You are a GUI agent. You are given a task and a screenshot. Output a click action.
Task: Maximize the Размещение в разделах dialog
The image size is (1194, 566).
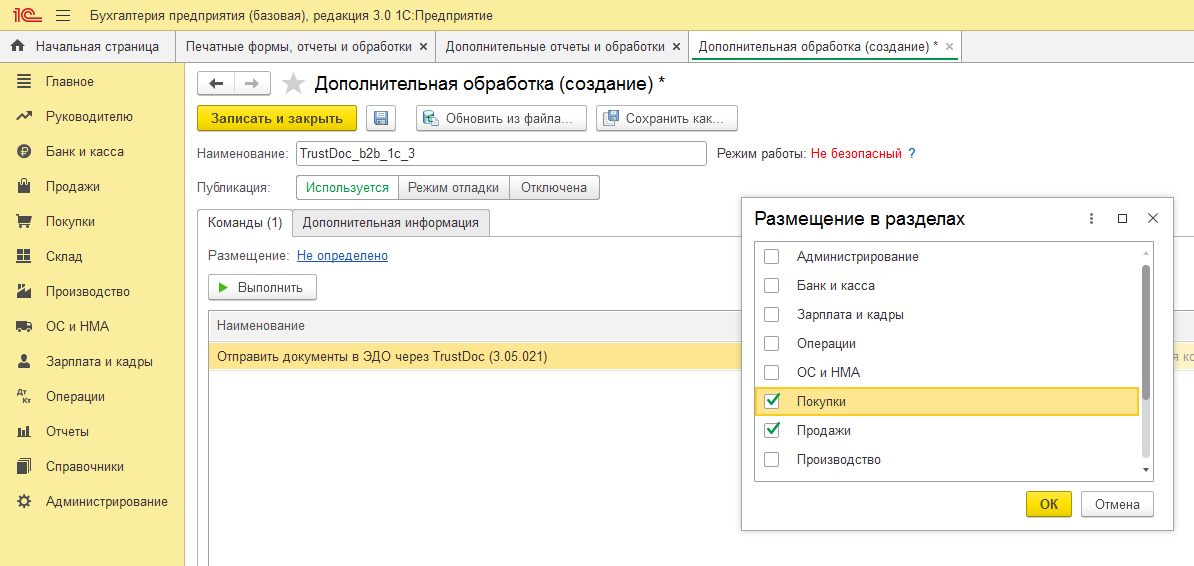click(1122, 219)
